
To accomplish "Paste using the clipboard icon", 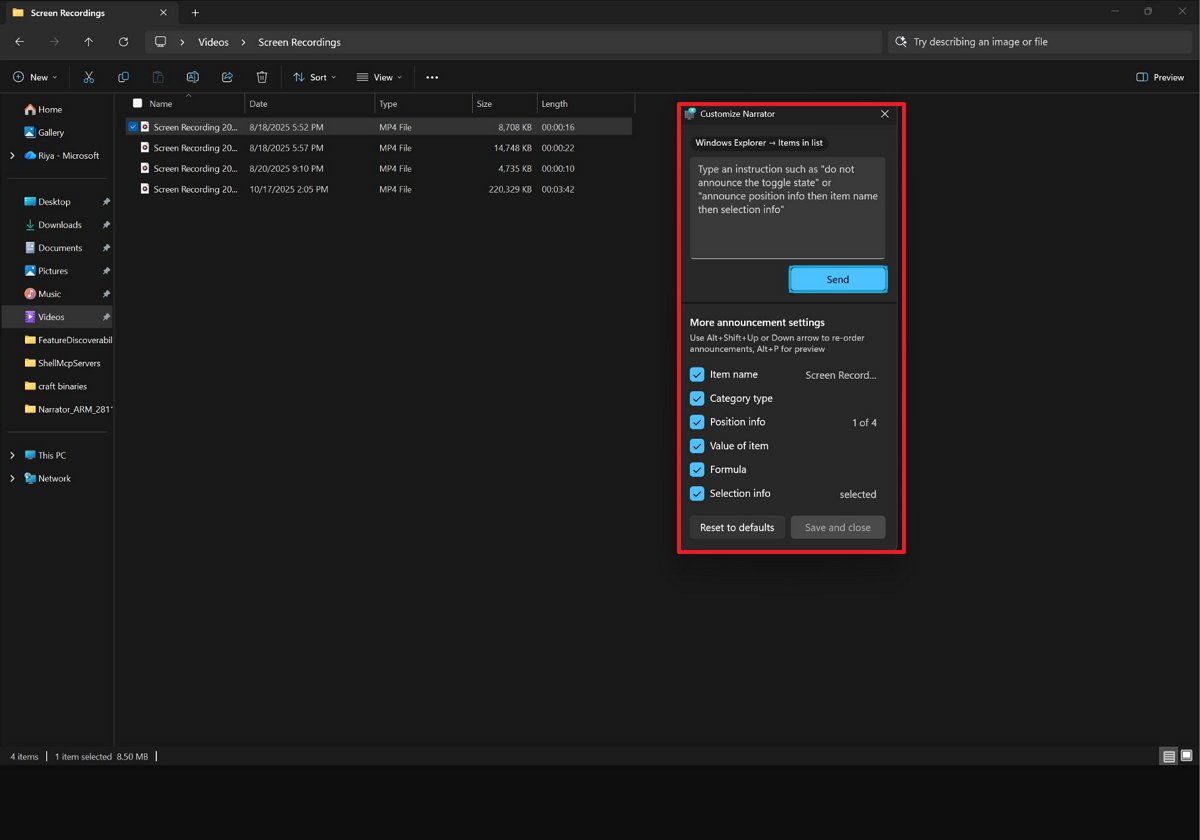I will 157,77.
